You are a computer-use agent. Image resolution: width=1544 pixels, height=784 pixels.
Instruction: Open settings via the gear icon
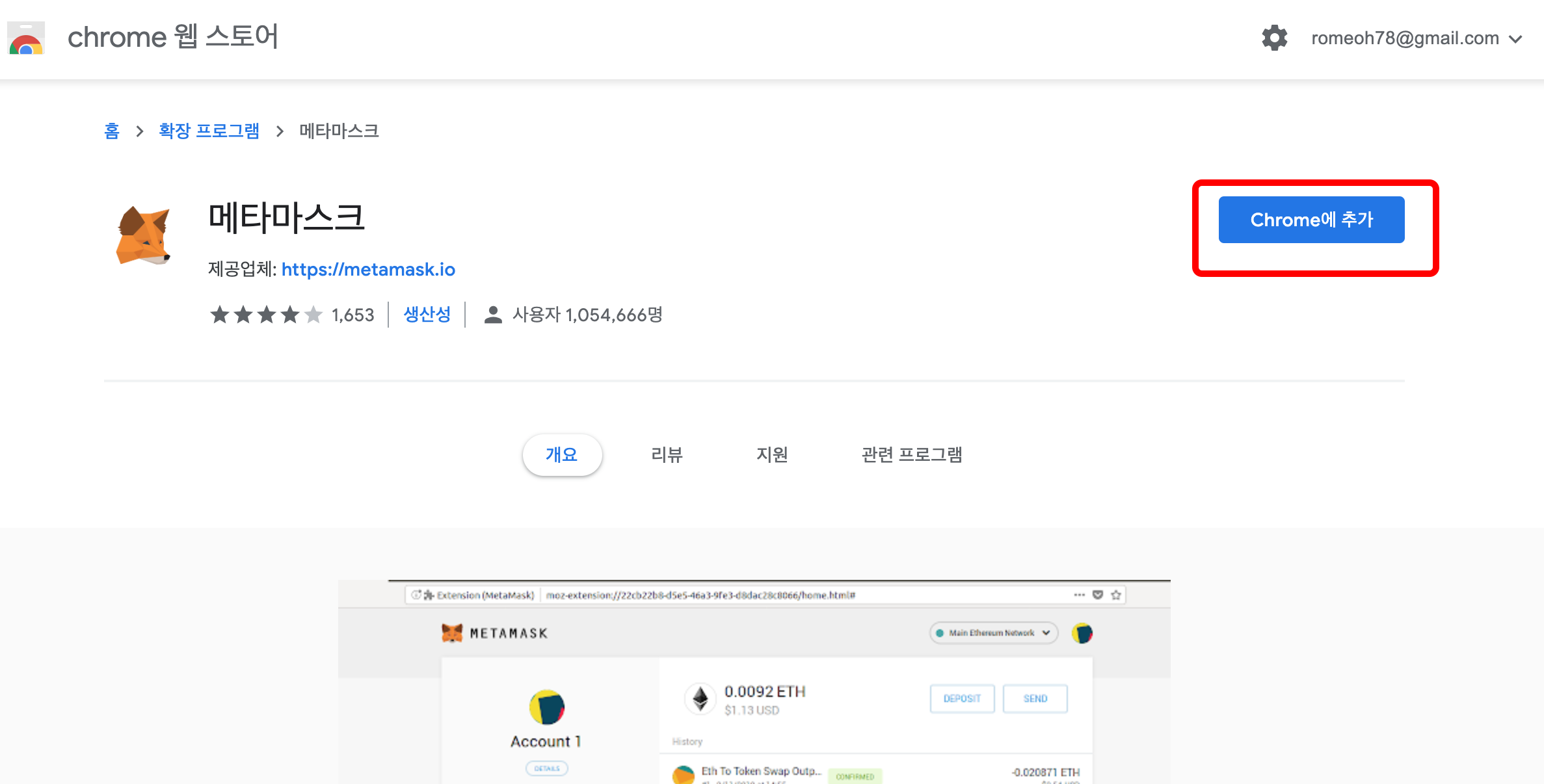tap(1275, 38)
